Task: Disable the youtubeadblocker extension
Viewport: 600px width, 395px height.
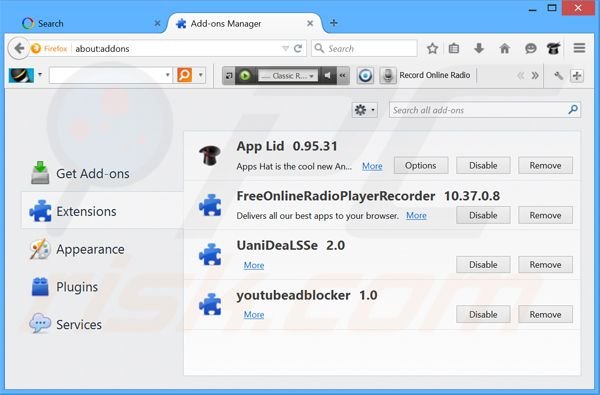Action: point(483,314)
